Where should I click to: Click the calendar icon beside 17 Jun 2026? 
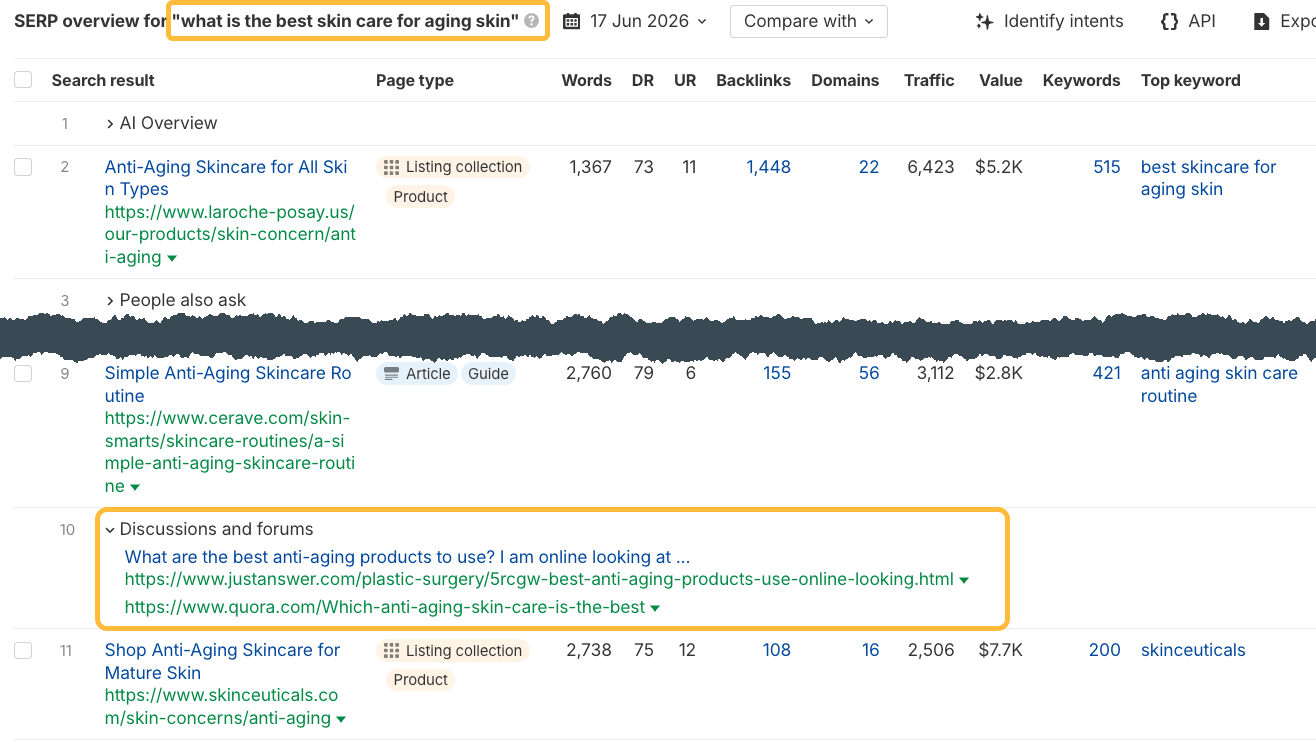point(571,21)
